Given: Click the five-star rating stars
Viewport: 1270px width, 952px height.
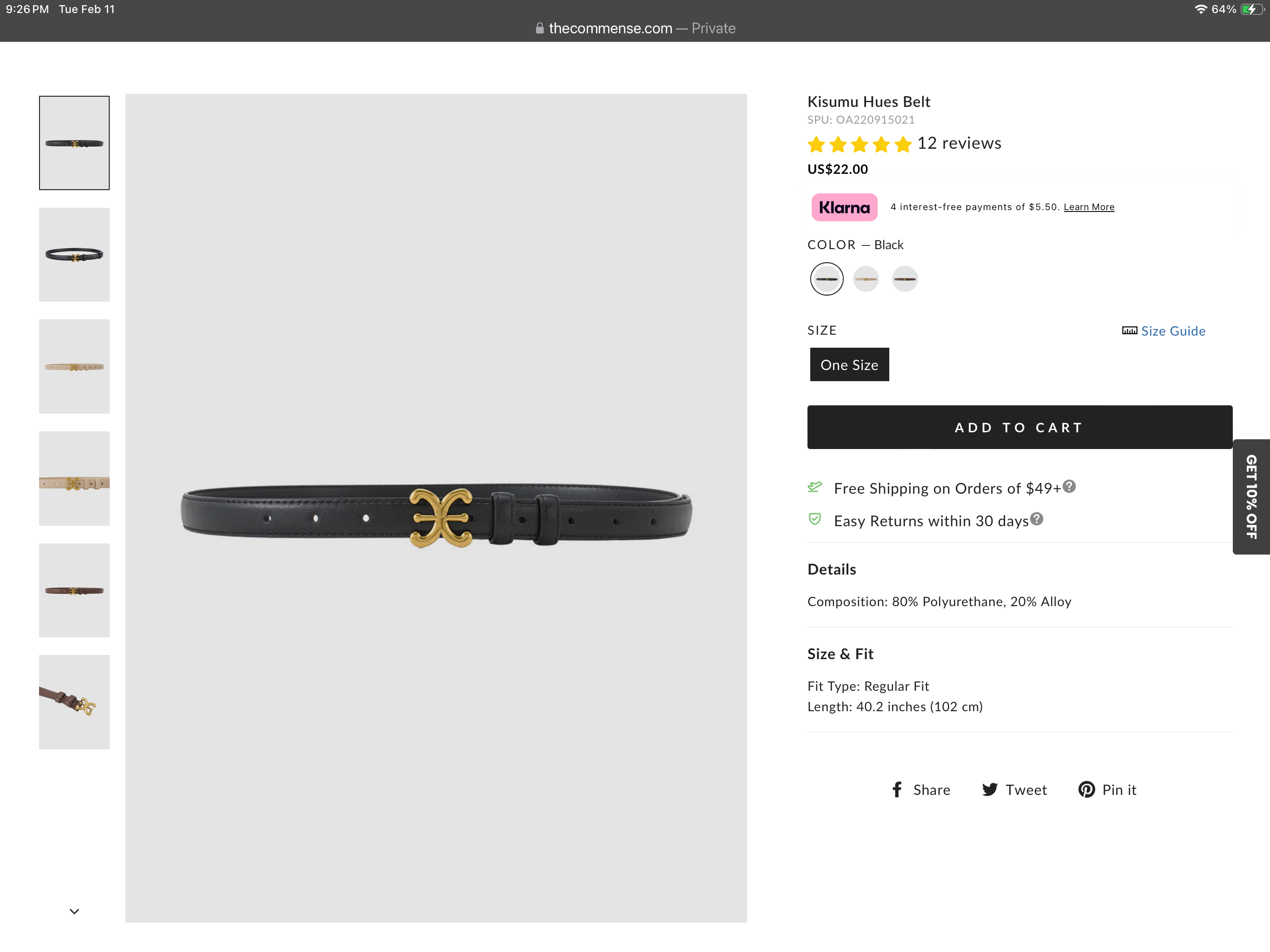Looking at the screenshot, I should click(859, 144).
